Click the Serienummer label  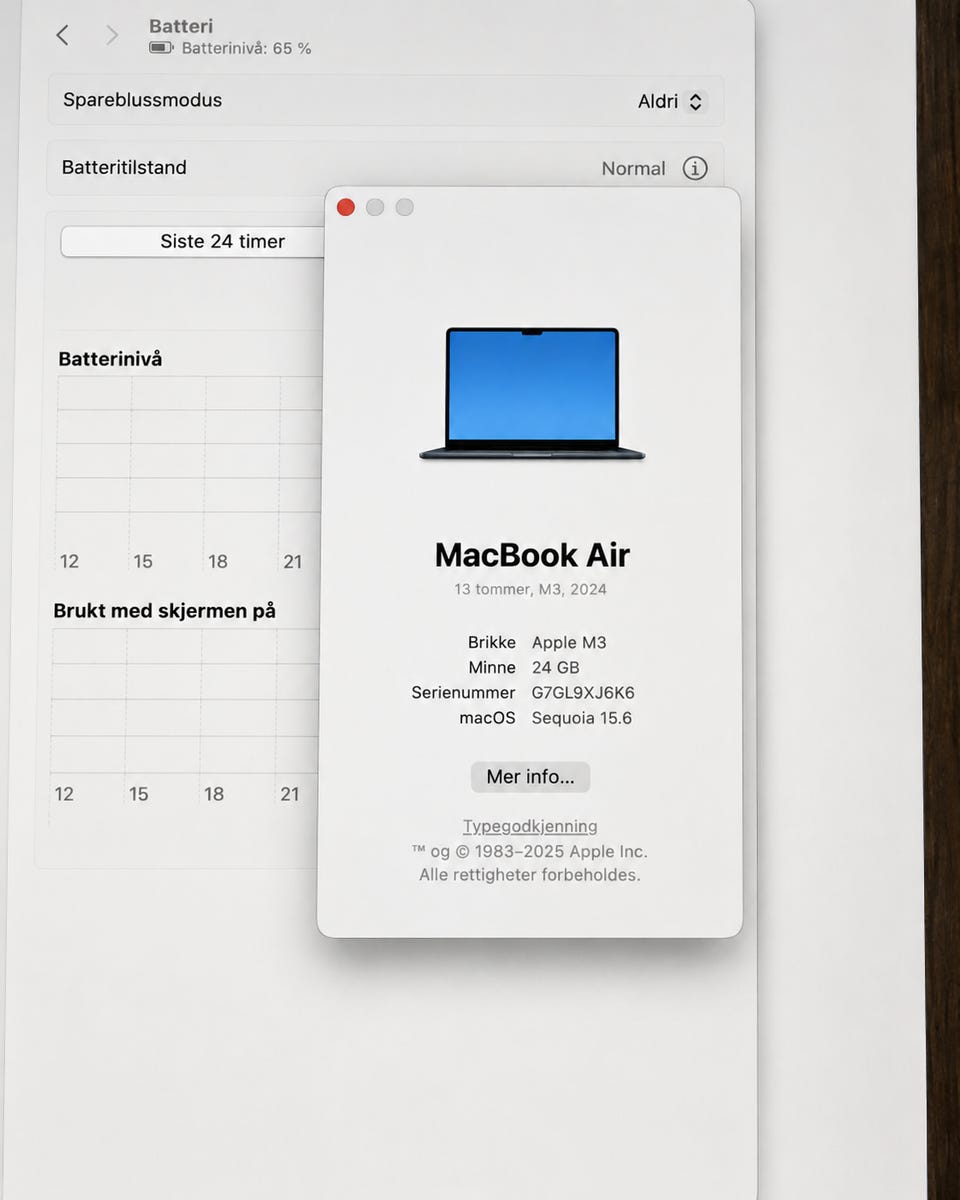click(x=463, y=692)
